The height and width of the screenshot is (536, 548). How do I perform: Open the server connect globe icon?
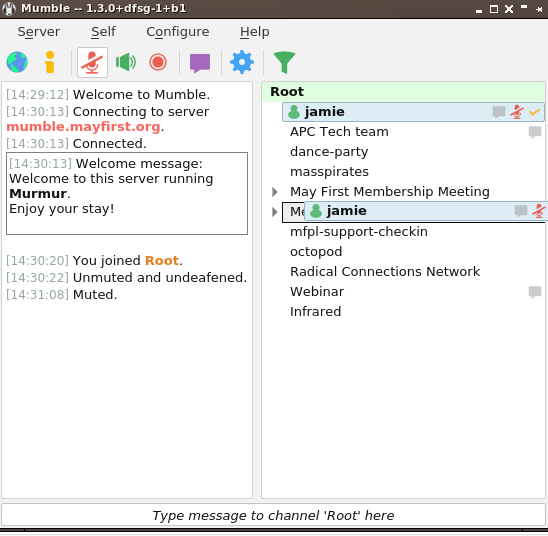point(17,62)
